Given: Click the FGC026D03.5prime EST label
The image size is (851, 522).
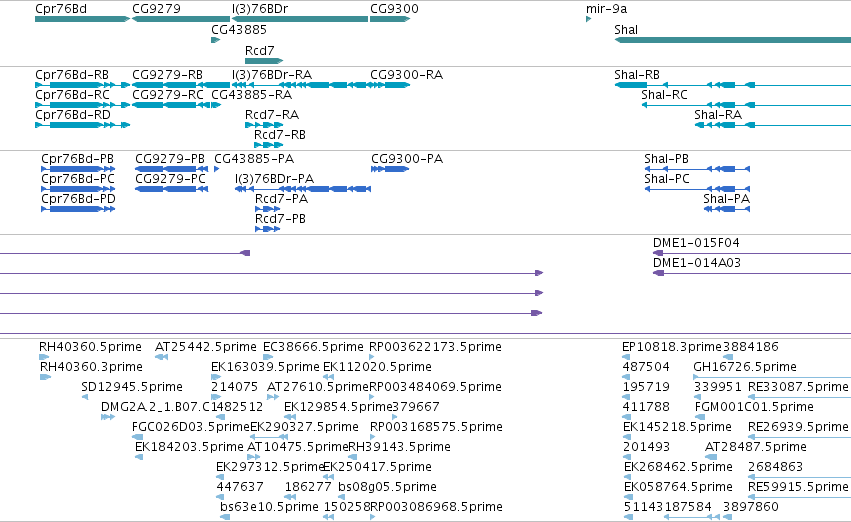Looking at the screenshot, I should pos(190,426).
